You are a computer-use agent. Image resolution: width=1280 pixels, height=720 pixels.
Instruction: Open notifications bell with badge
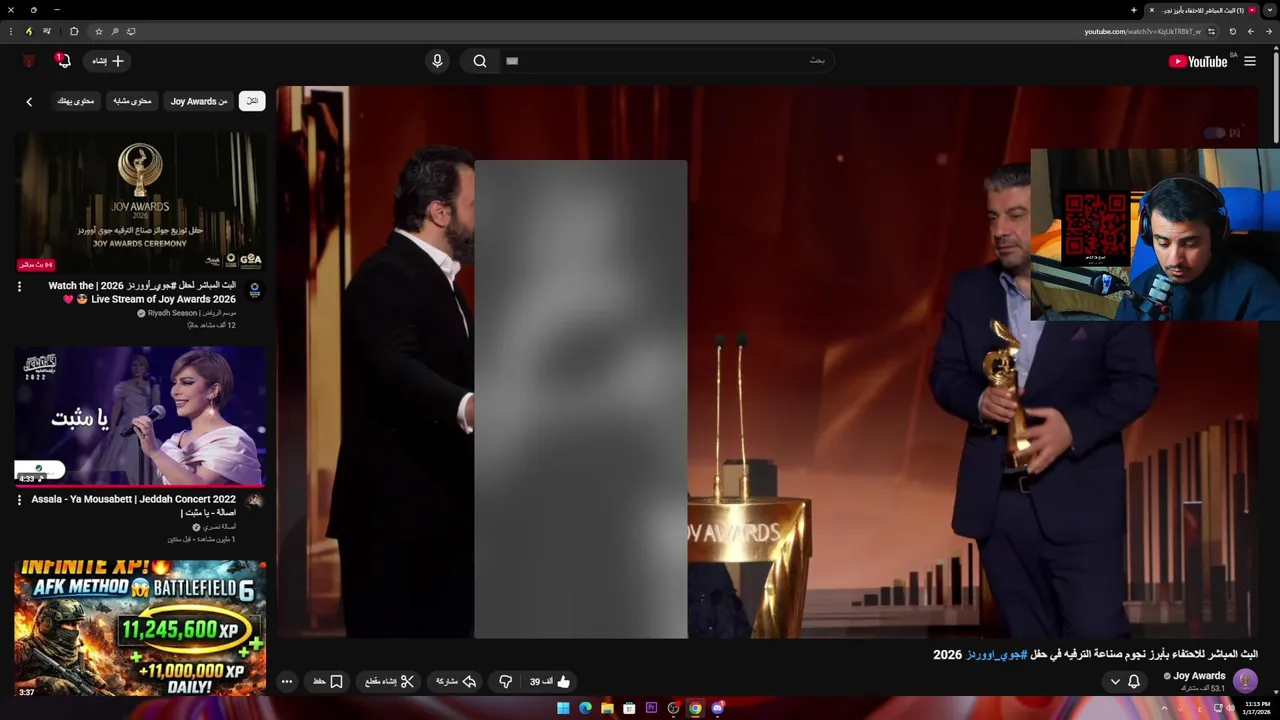tap(63, 61)
